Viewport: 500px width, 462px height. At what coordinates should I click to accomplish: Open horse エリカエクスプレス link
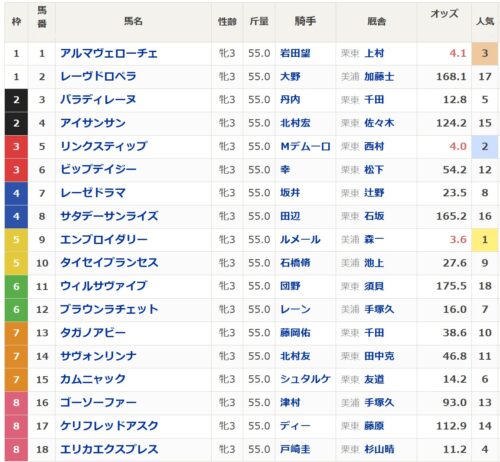point(109,449)
